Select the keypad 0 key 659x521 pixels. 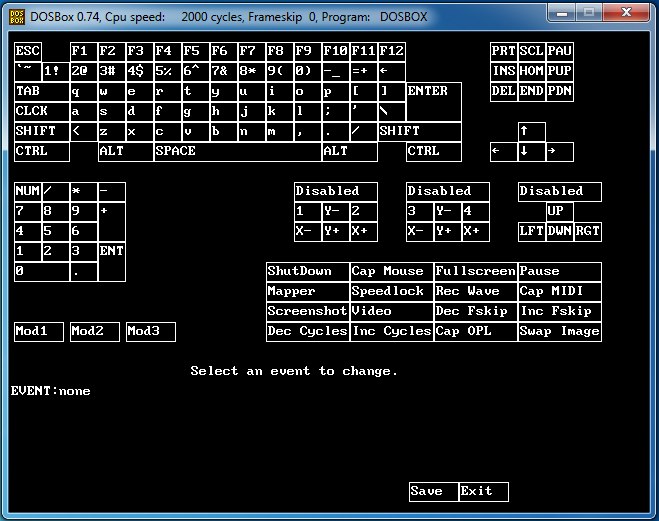pyautogui.click(x=42, y=272)
